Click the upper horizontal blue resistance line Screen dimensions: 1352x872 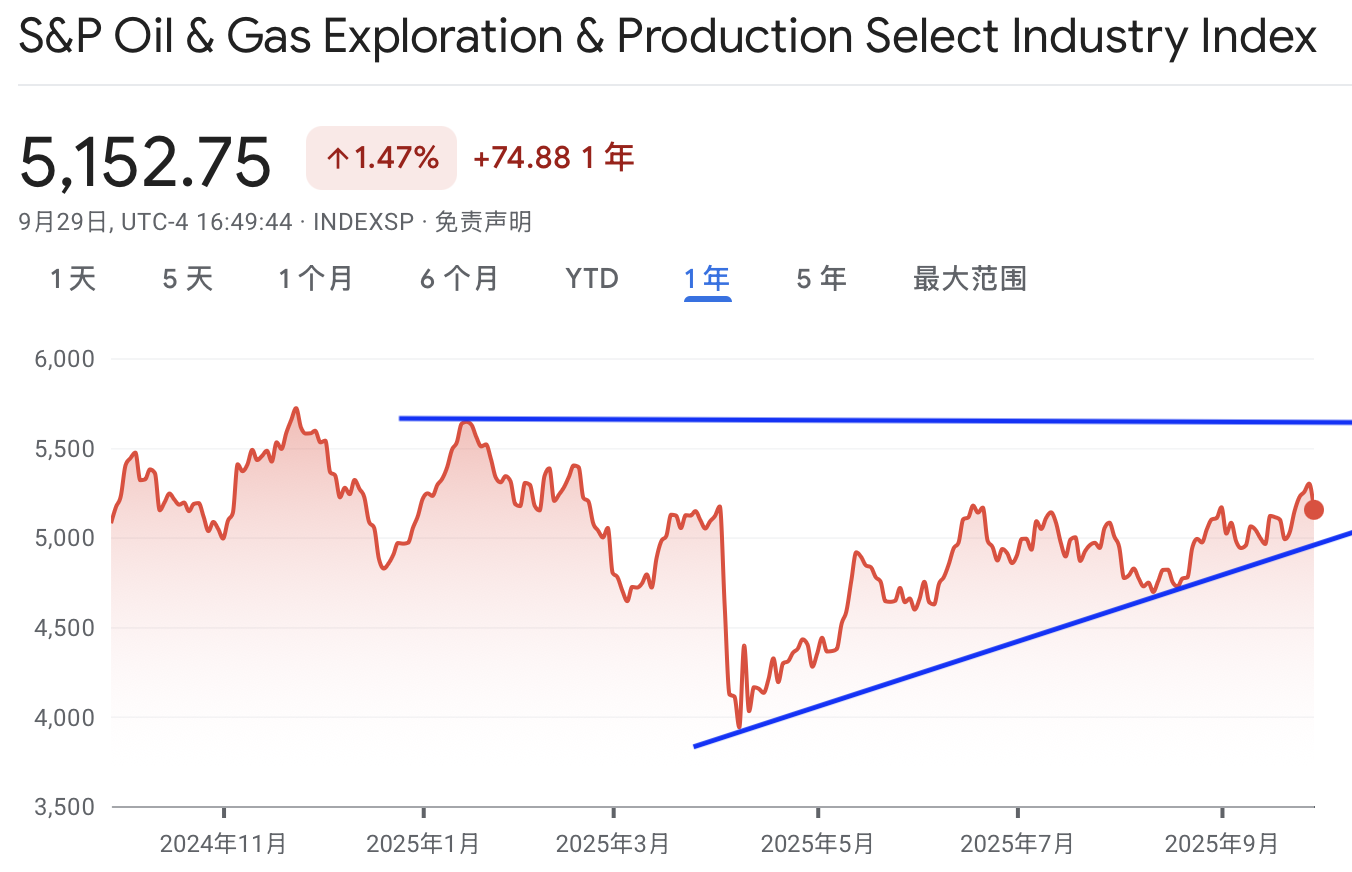click(x=875, y=420)
